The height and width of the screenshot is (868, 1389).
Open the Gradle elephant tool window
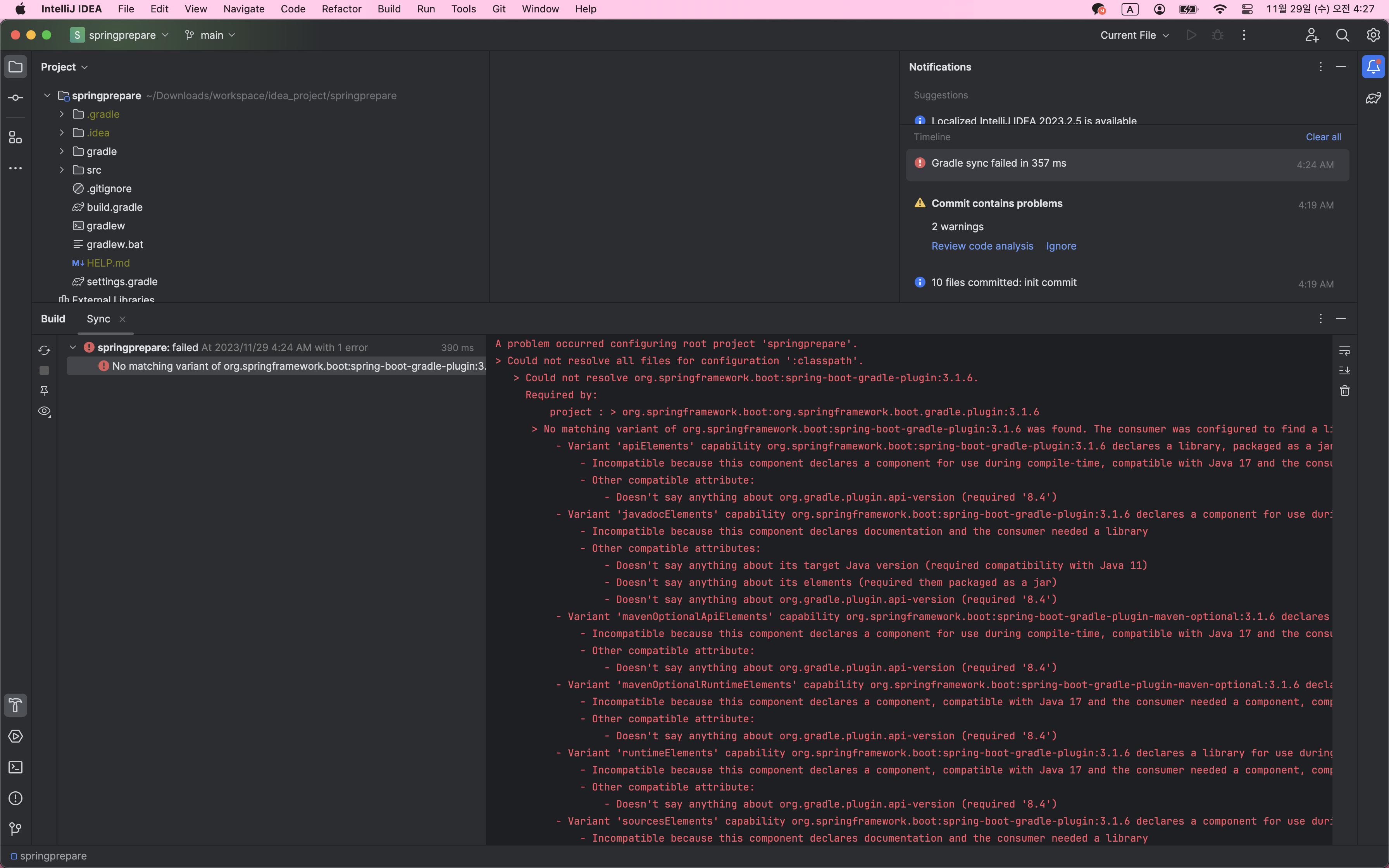(1373, 98)
